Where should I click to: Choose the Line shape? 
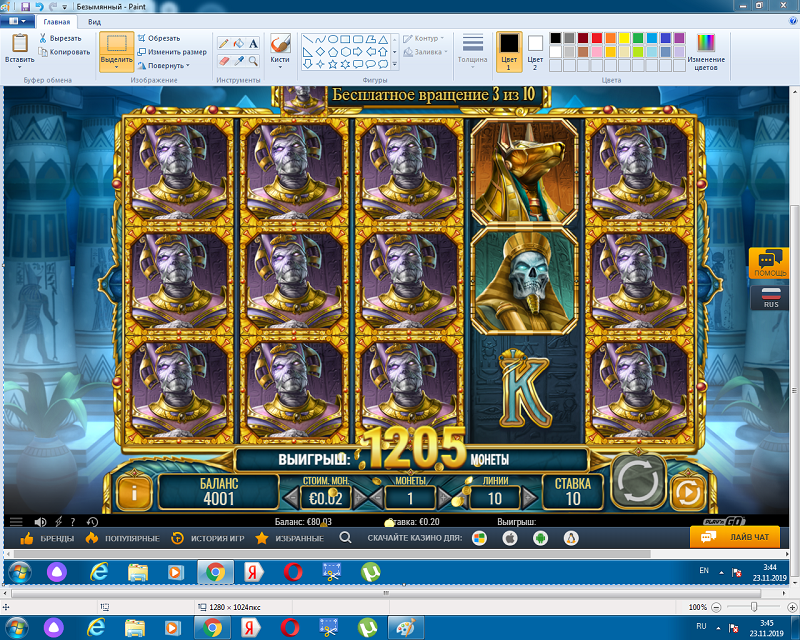tap(307, 39)
